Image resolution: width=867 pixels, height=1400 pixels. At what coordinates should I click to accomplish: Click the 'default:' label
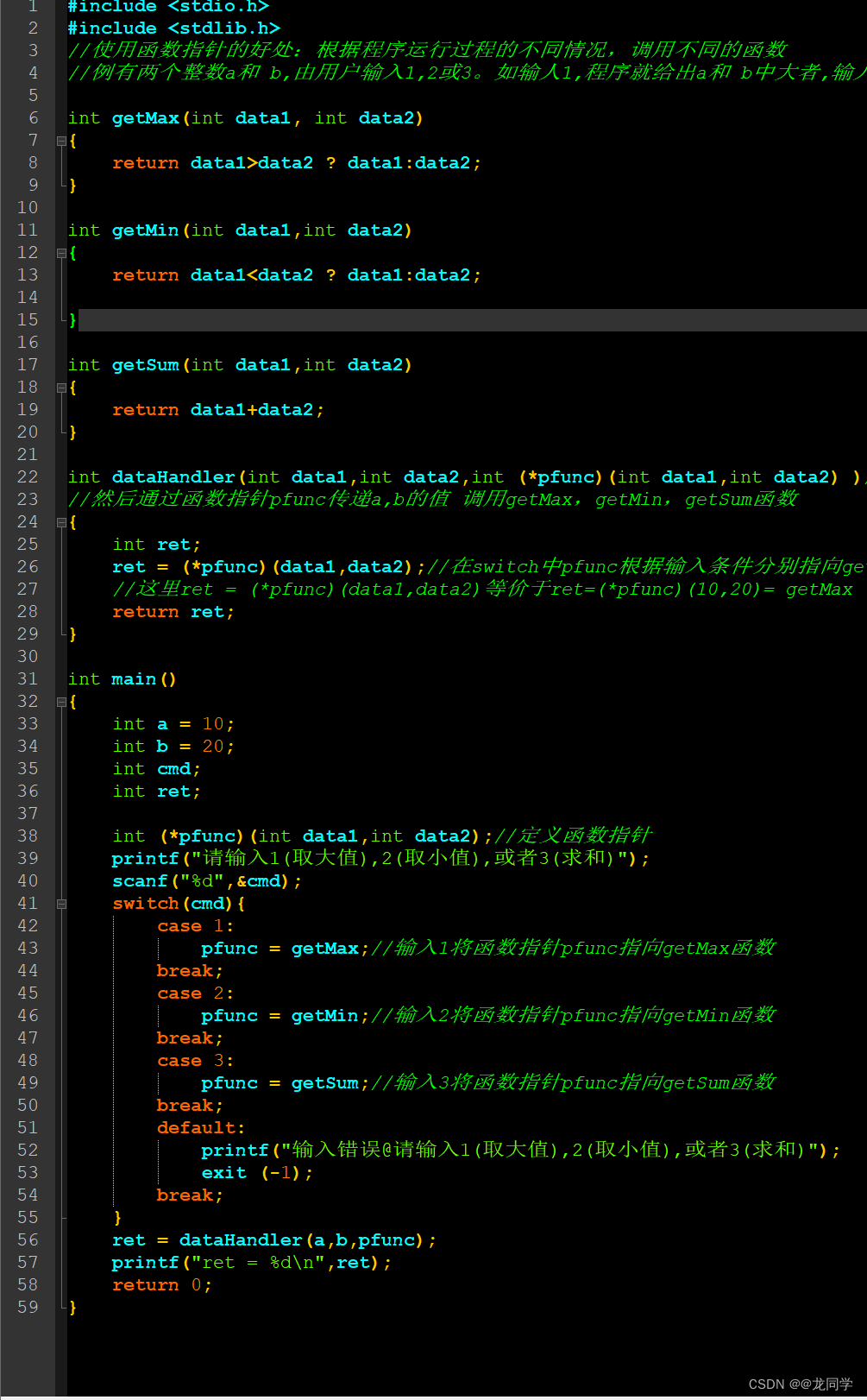[x=201, y=1128]
